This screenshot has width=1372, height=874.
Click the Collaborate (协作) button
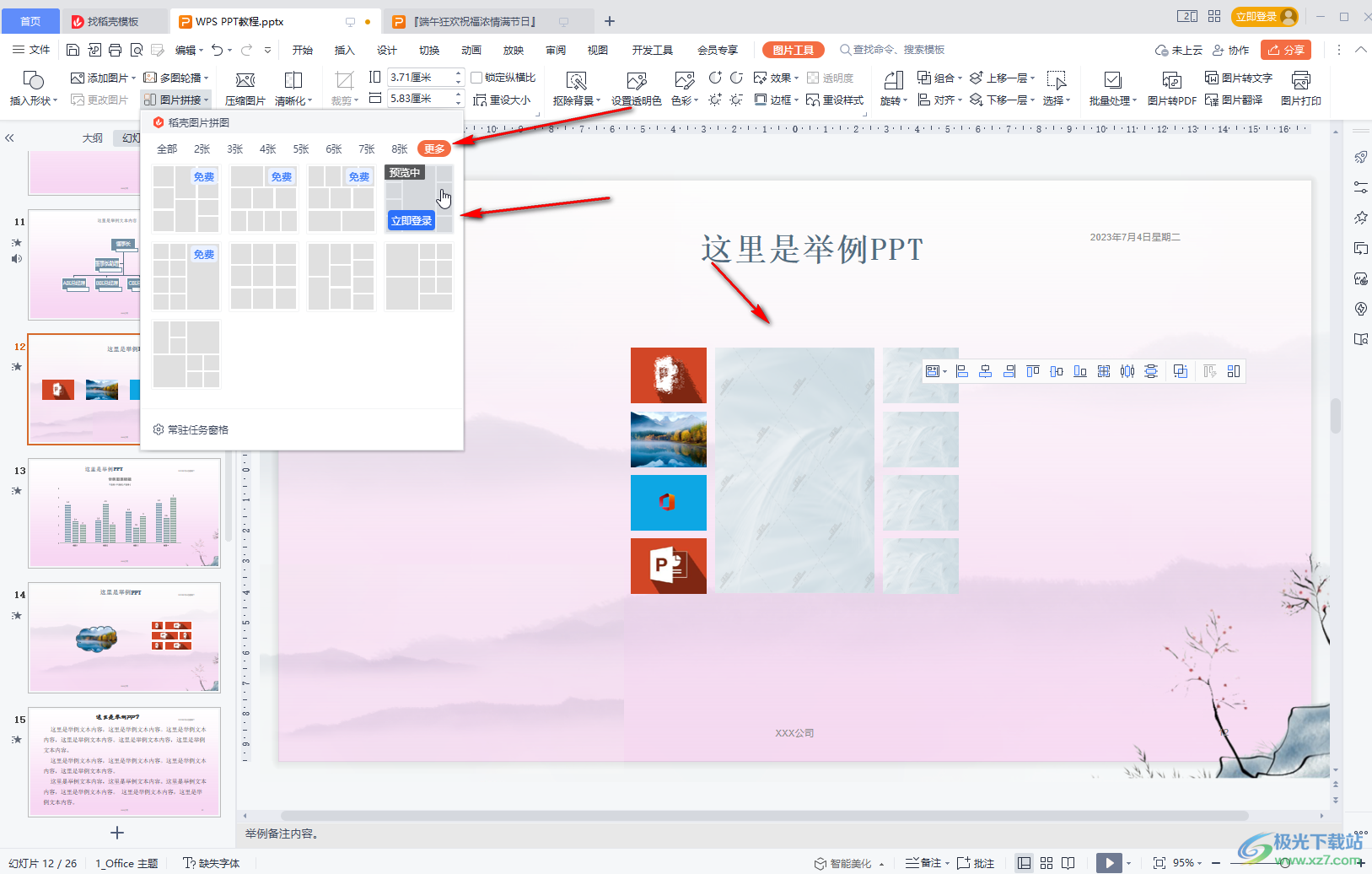coord(1230,50)
